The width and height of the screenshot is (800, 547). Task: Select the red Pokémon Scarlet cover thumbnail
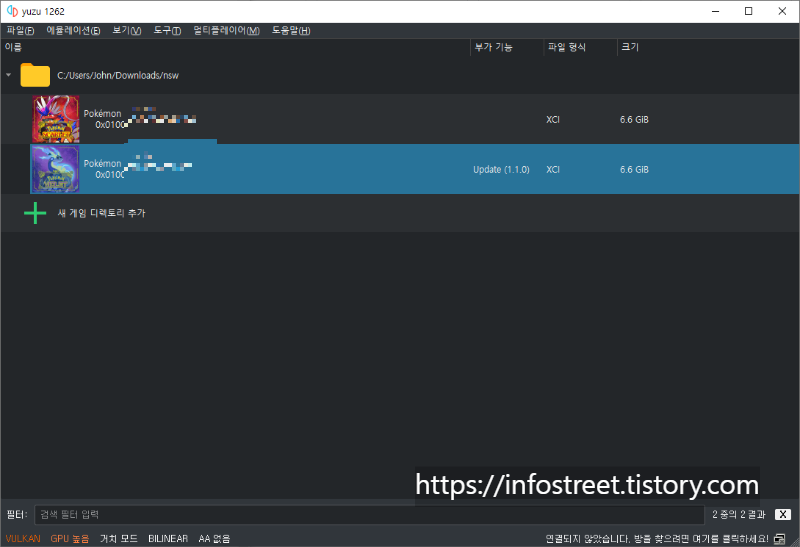coord(56,119)
